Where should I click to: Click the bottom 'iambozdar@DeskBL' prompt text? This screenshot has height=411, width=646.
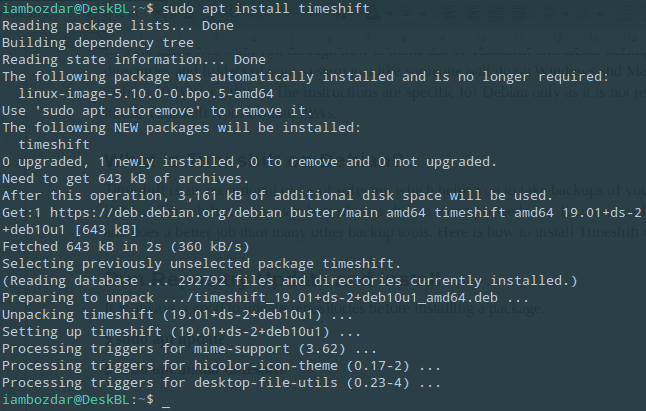pos(66,399)
